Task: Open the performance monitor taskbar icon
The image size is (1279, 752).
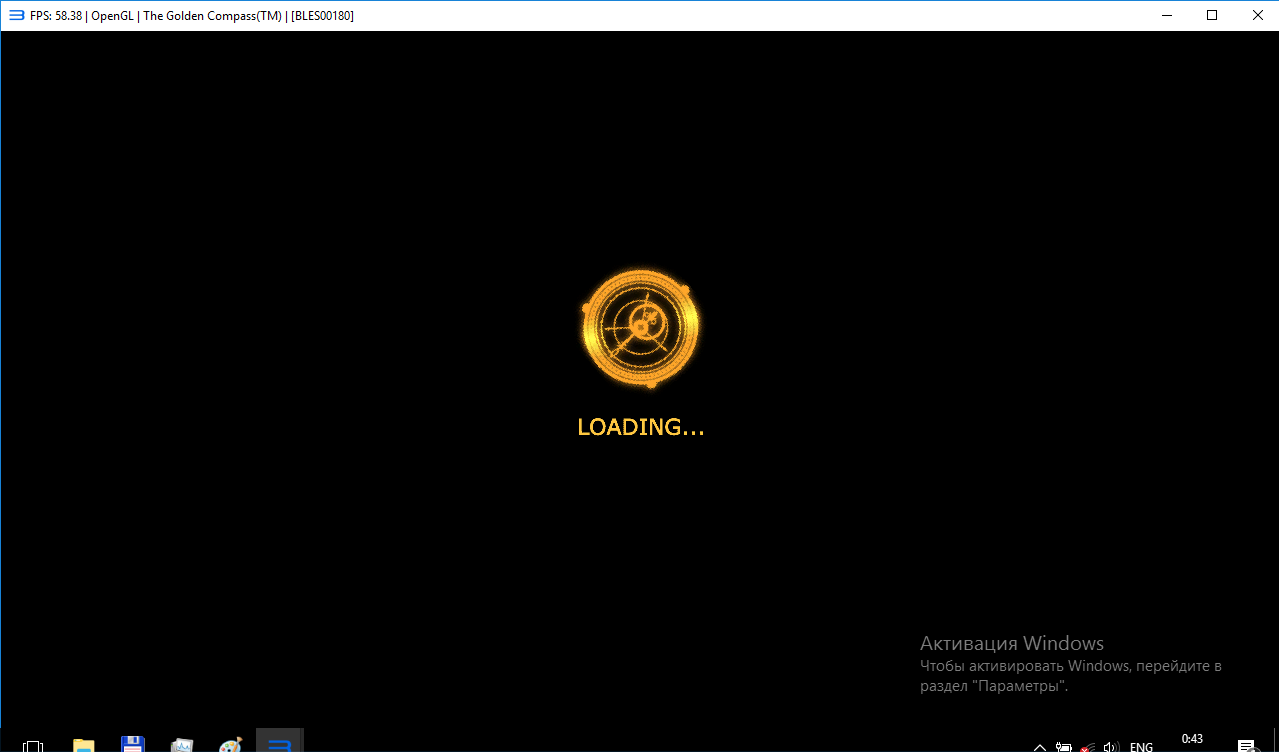Action: tap(182, 745)
